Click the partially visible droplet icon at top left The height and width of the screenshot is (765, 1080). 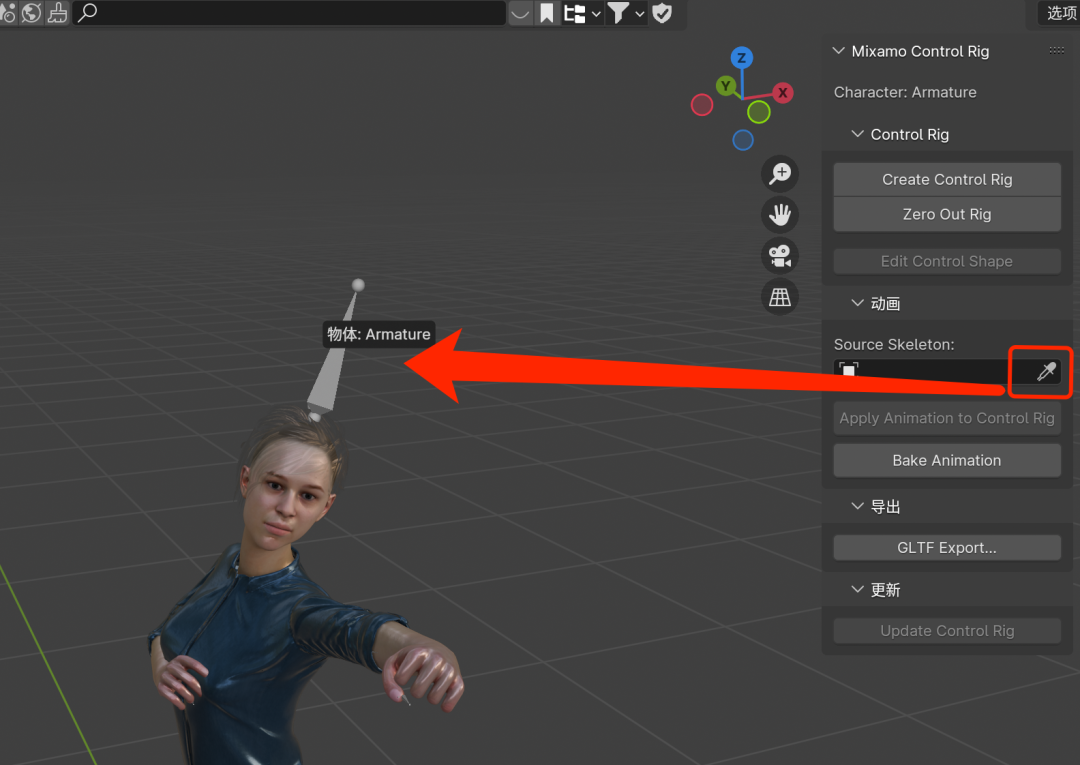point(8,12)
